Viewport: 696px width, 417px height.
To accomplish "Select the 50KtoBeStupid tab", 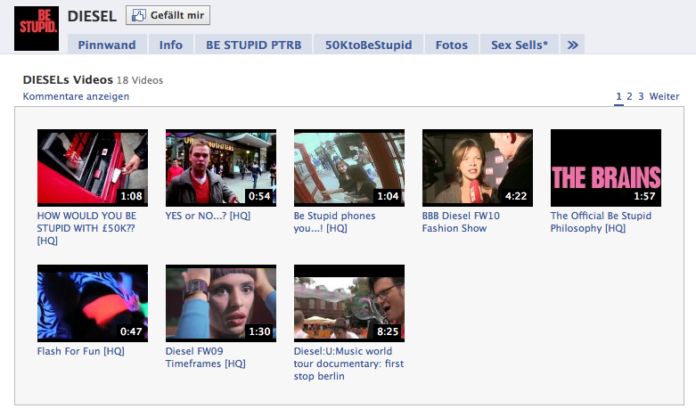I will (x=369, y=45).
